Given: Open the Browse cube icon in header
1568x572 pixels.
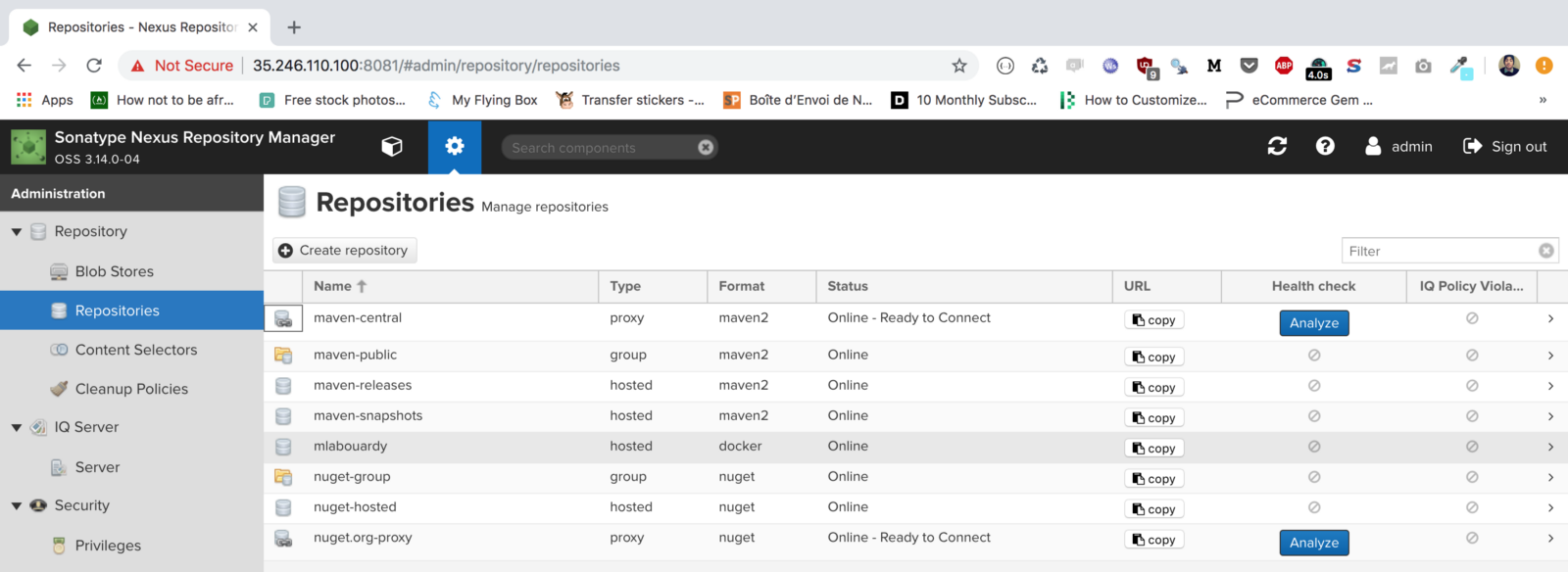Looking at the screenshot, I should 392,147.
